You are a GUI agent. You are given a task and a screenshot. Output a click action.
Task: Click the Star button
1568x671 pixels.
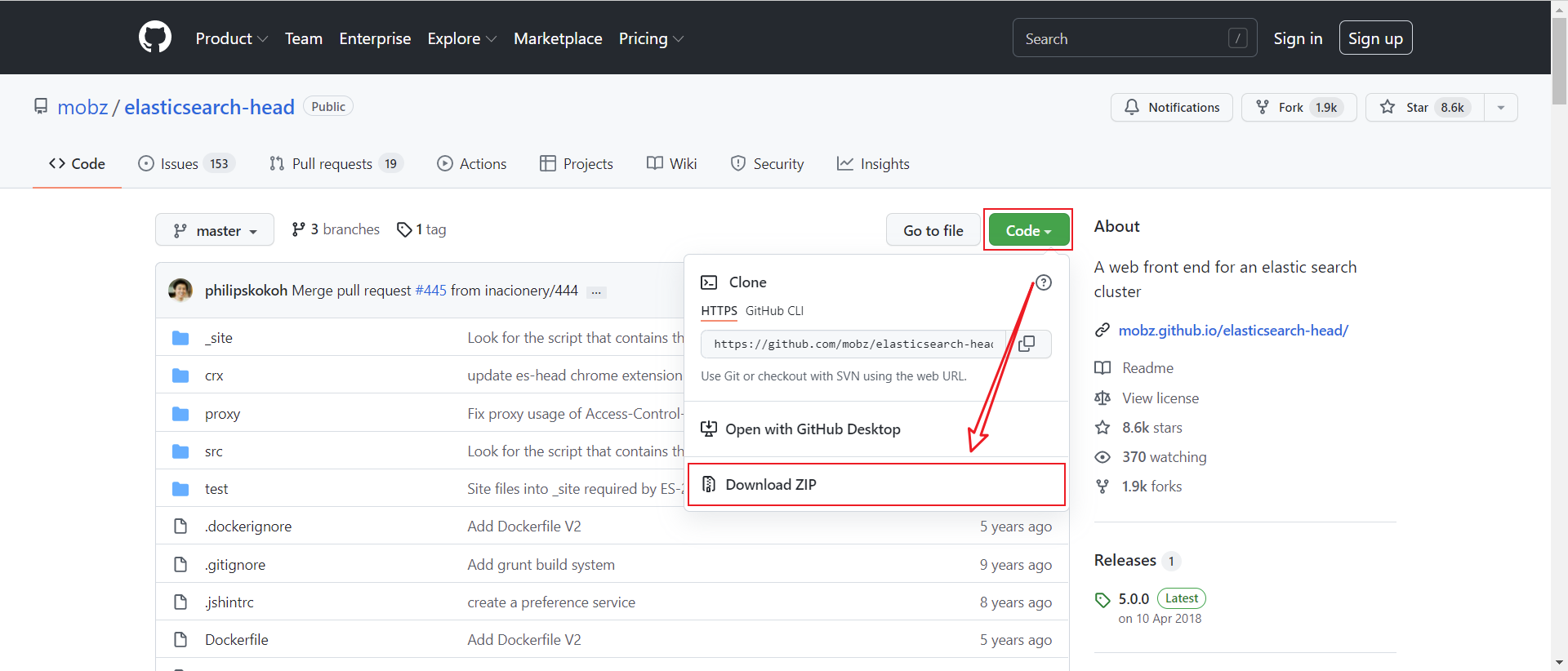1425,108
